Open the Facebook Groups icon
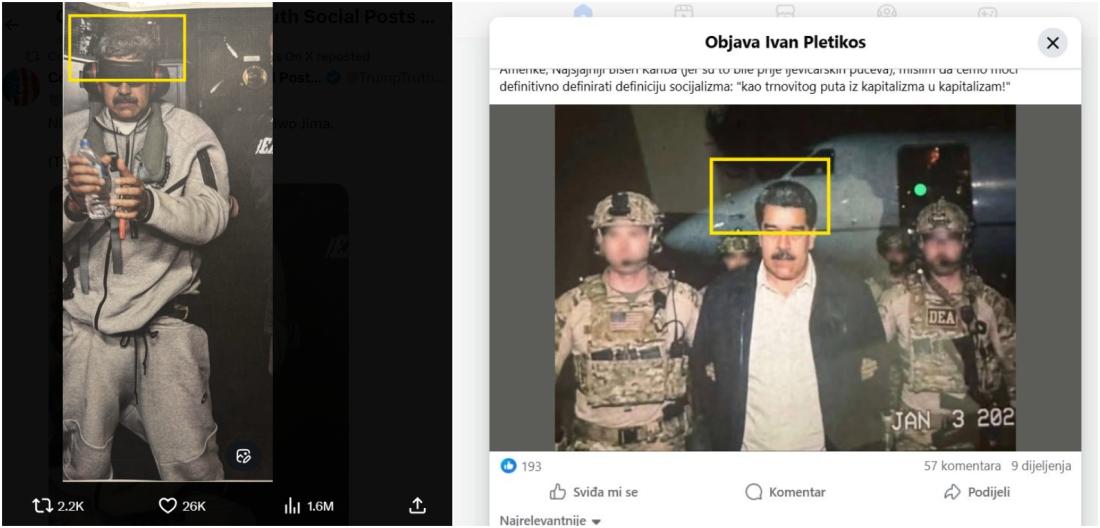Screen dimensions: 1100x528 point(886,11)
